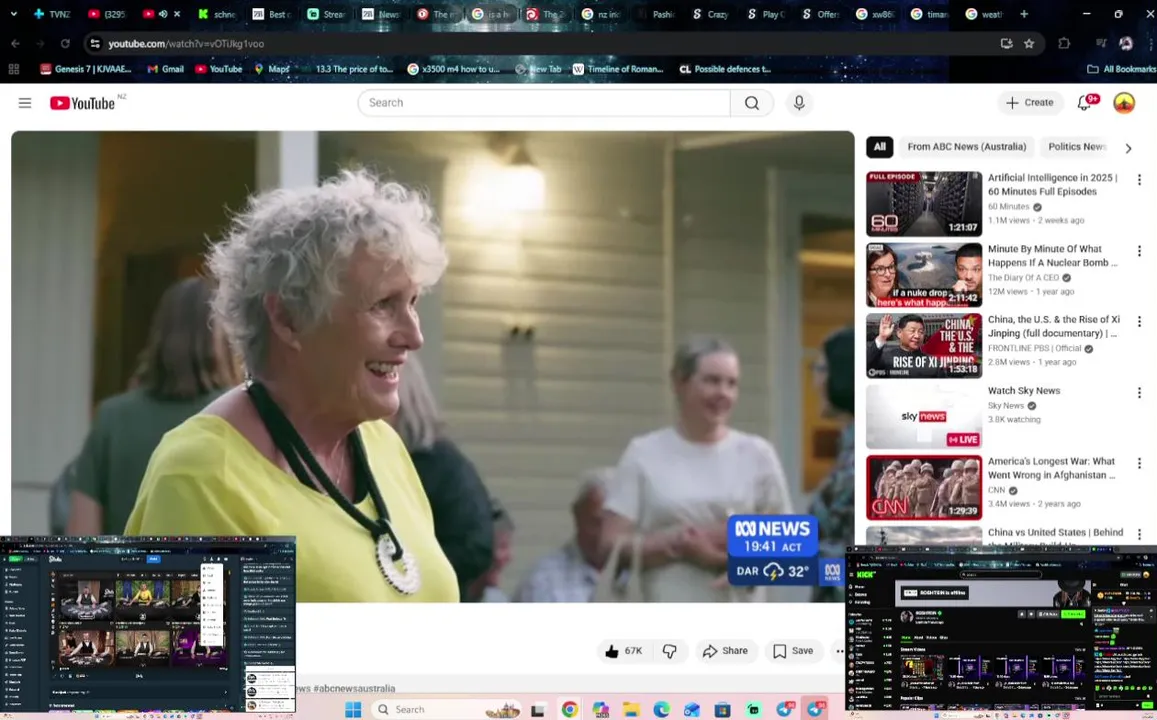Switch to the Crazy browser tab
Viewport: 1157px width, 720px height.
[710, 14]
